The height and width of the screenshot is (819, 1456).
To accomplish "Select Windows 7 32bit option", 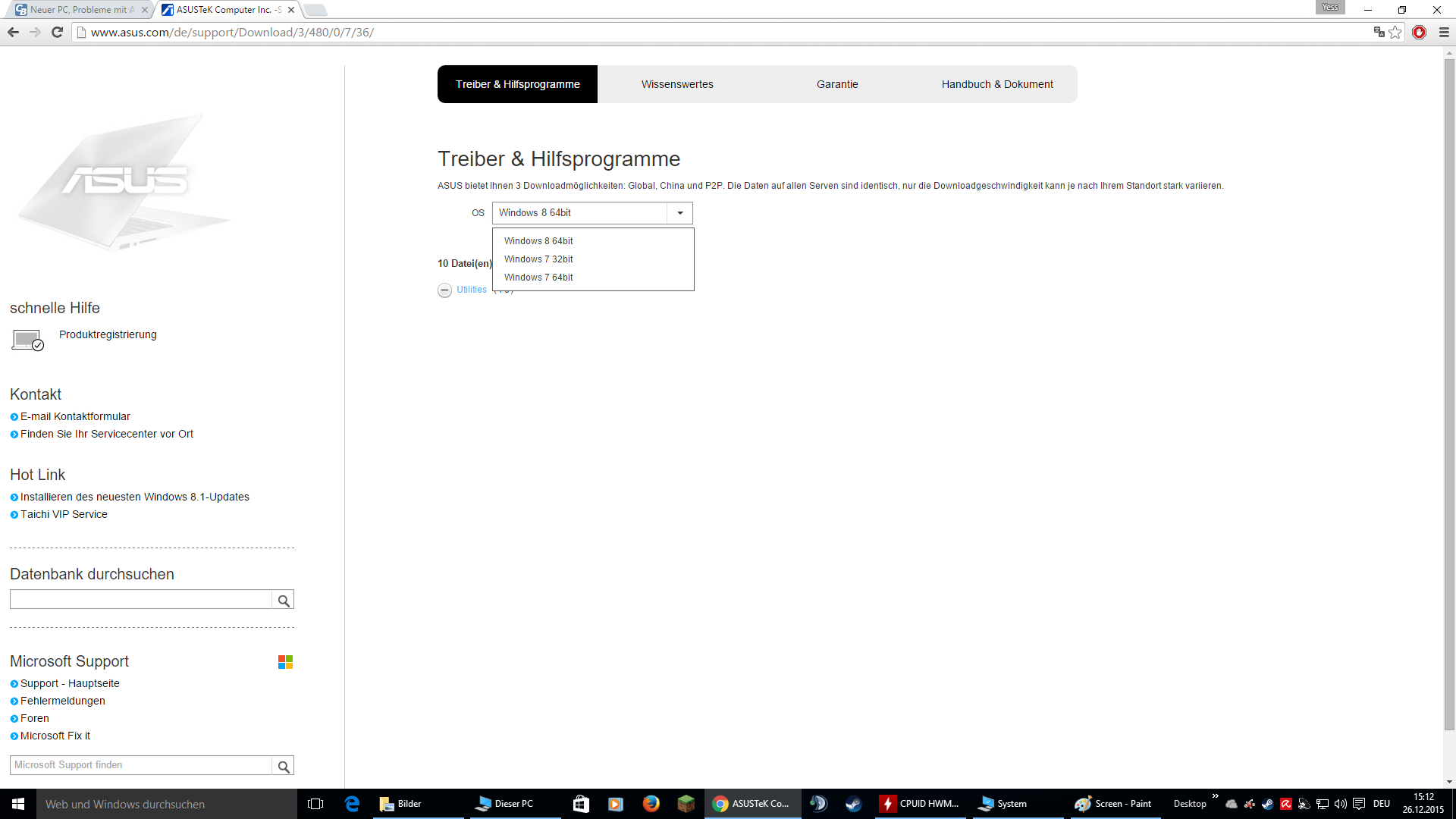I will click(538, 259).
